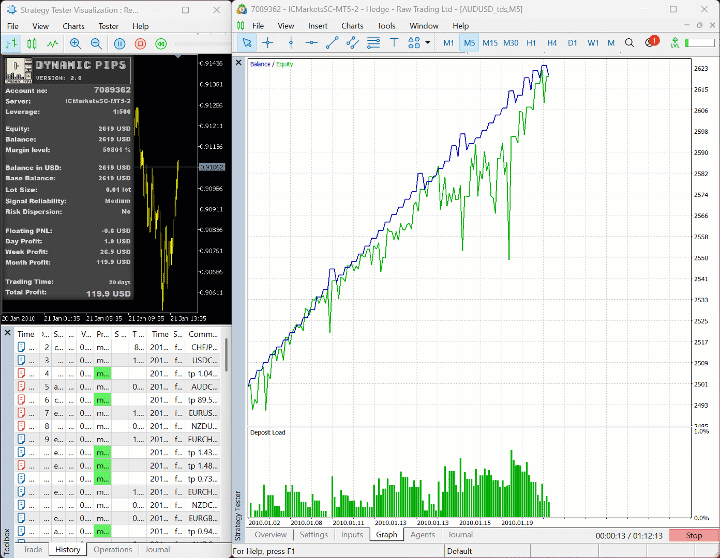Open the Insert menu
Screen dimensions: 720x558
coord(318,26)
